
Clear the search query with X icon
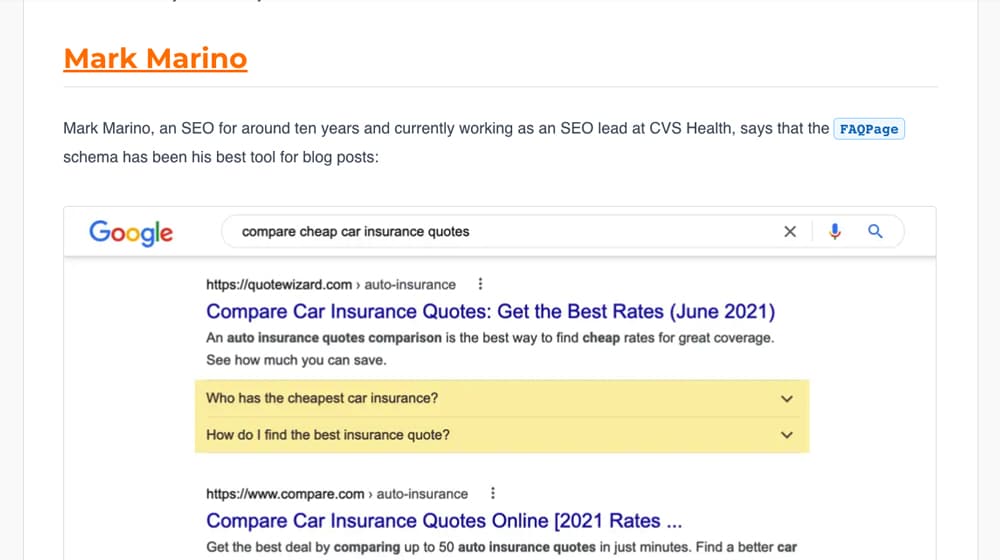tap(790, 232)
